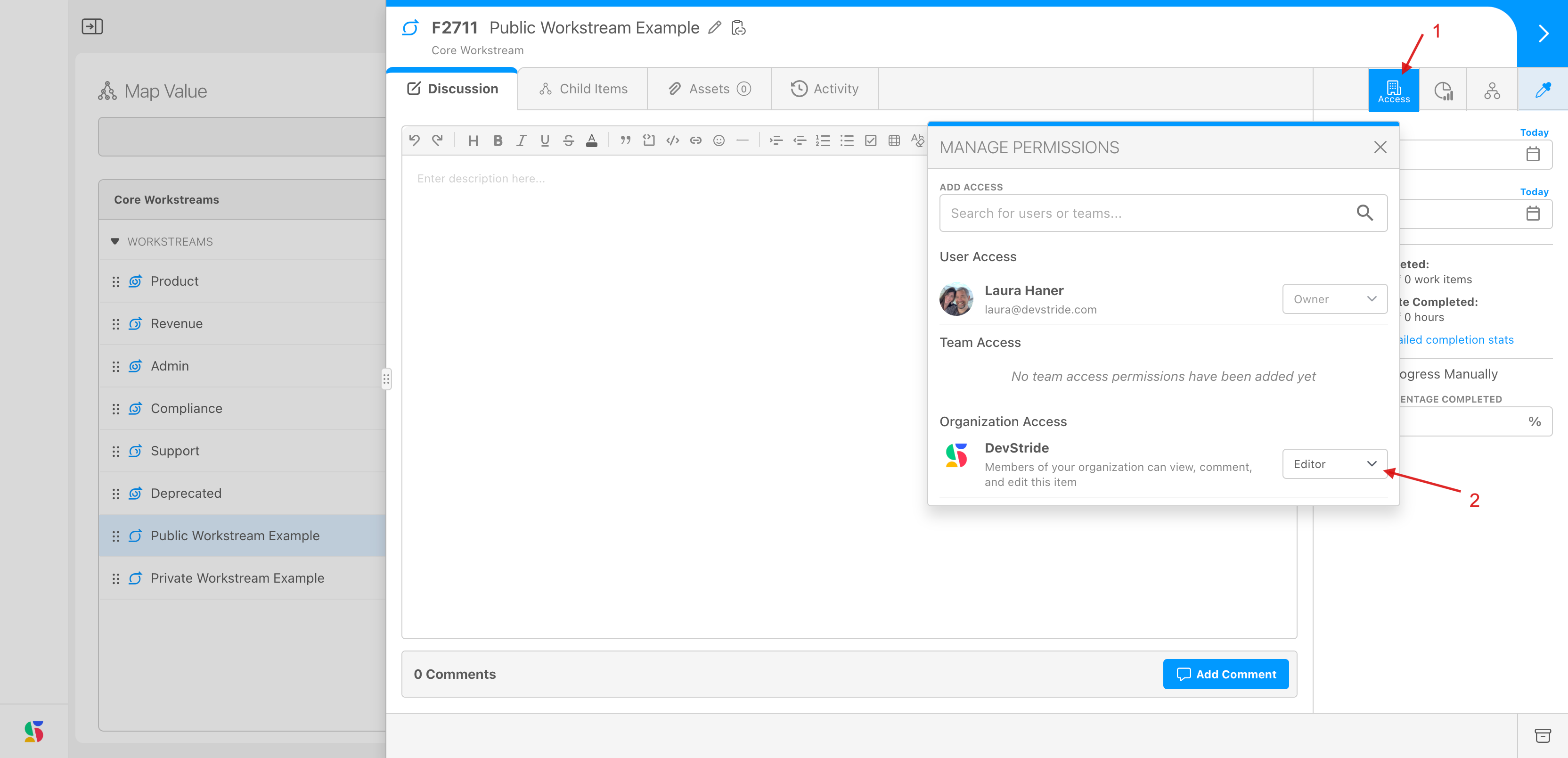Open text color picker in toolbar
The height and width of the screenshot is (758, 1568).
coord(591,140)
